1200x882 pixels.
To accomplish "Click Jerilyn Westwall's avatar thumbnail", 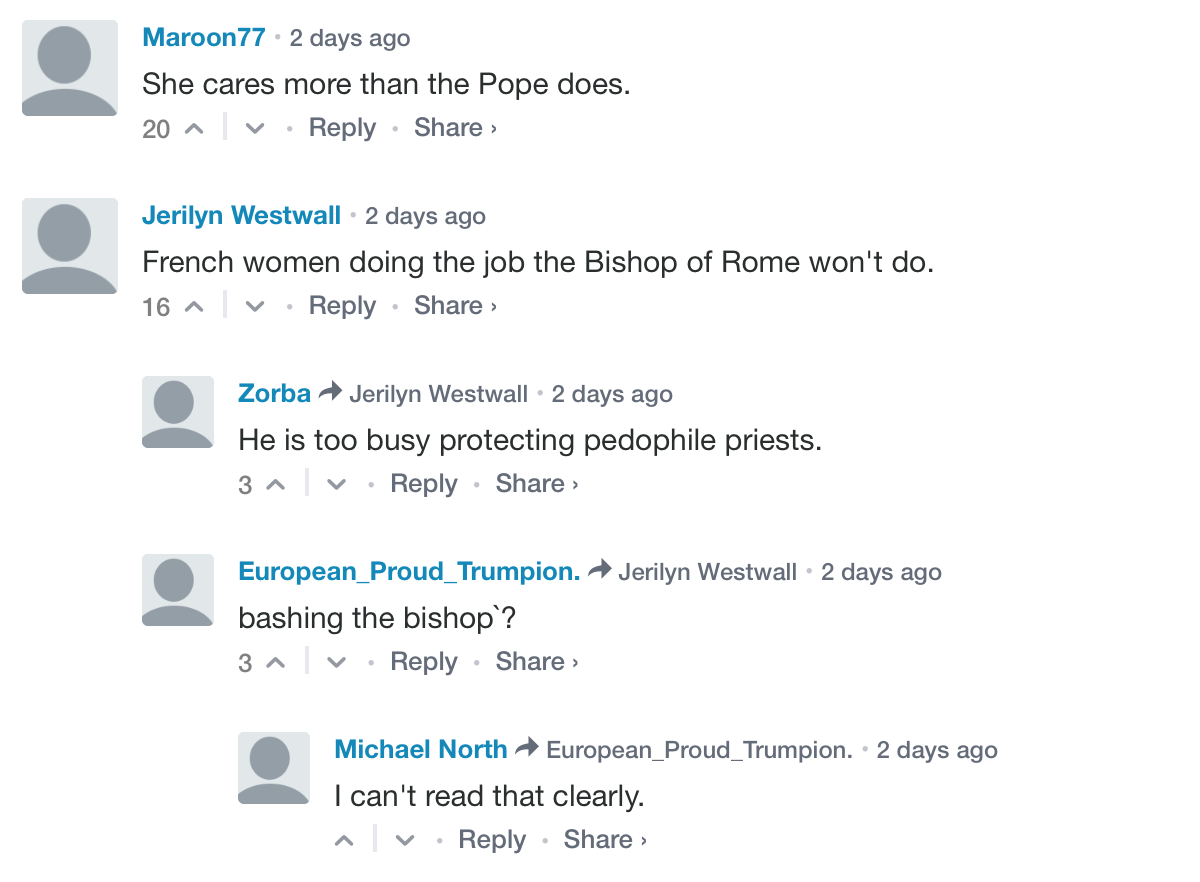I will (70, 246).
